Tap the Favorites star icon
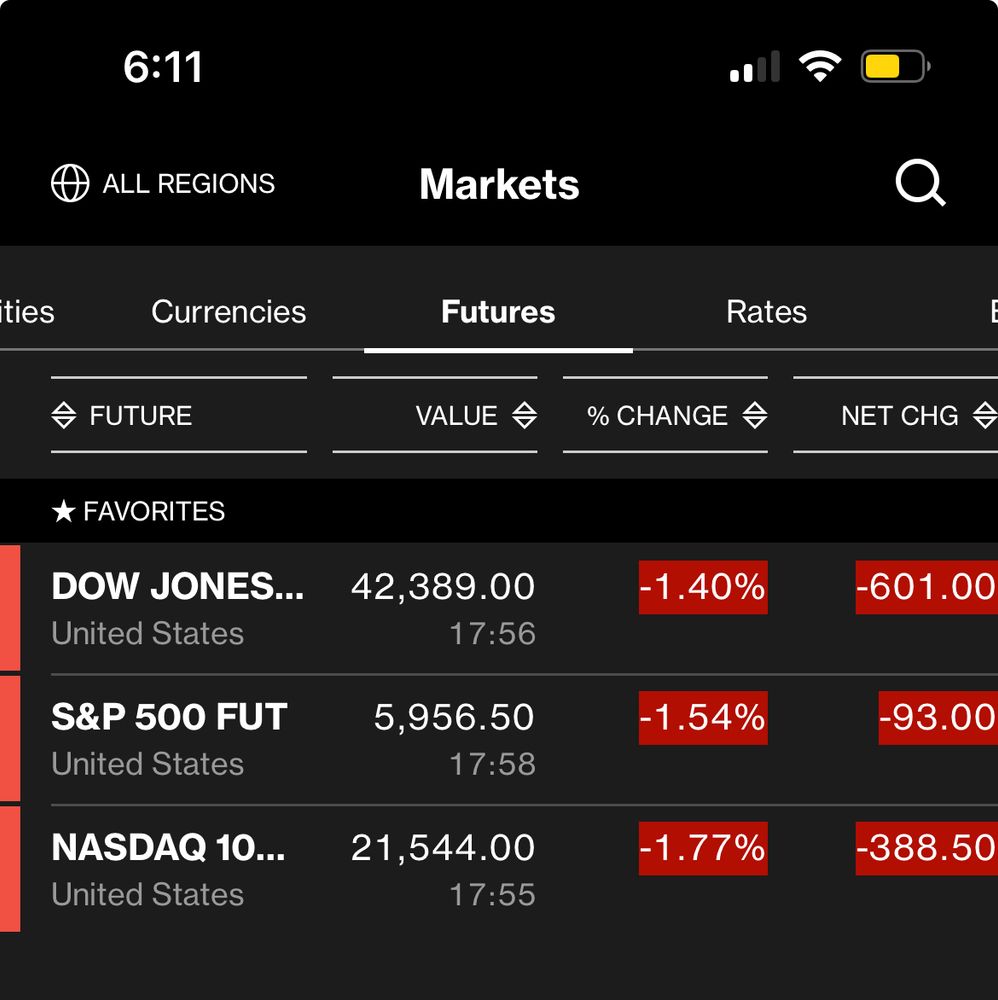The image size is (998, 1000). tap(63, 512)
